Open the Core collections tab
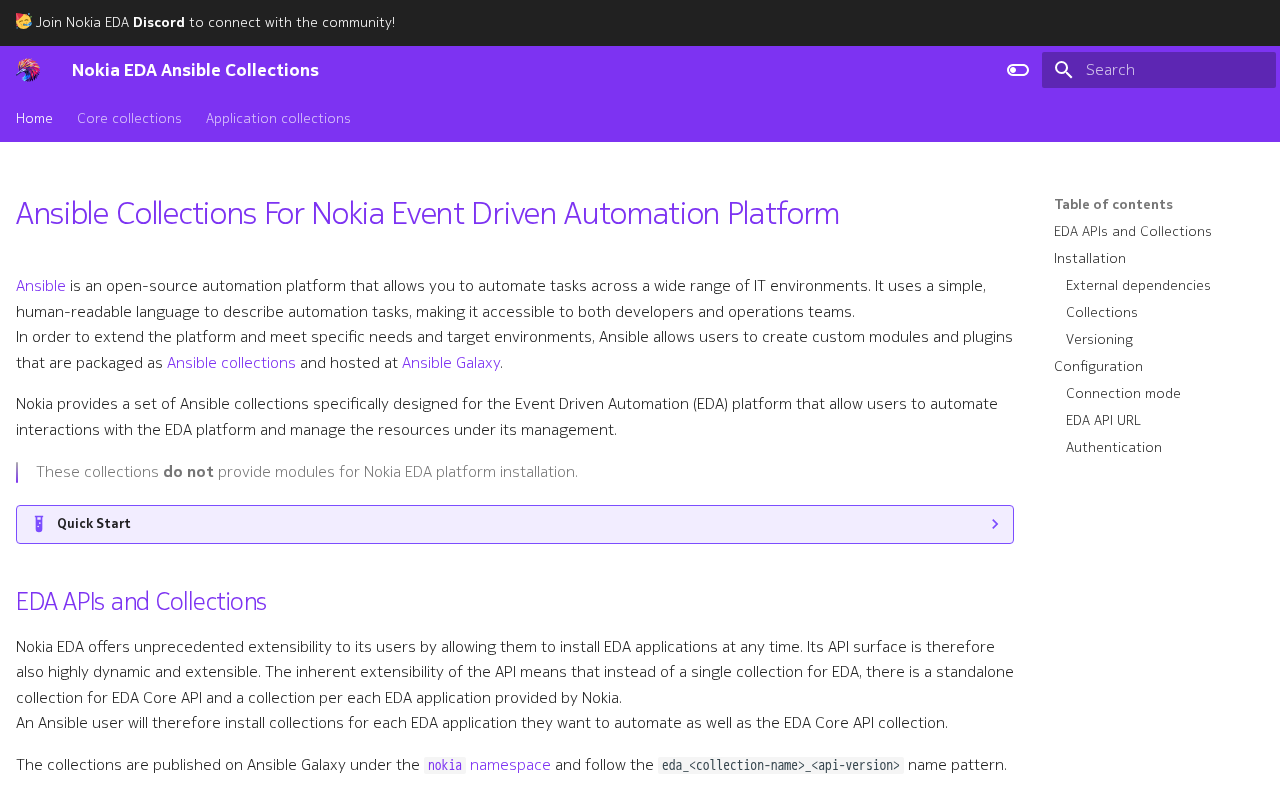 [129, 118]
